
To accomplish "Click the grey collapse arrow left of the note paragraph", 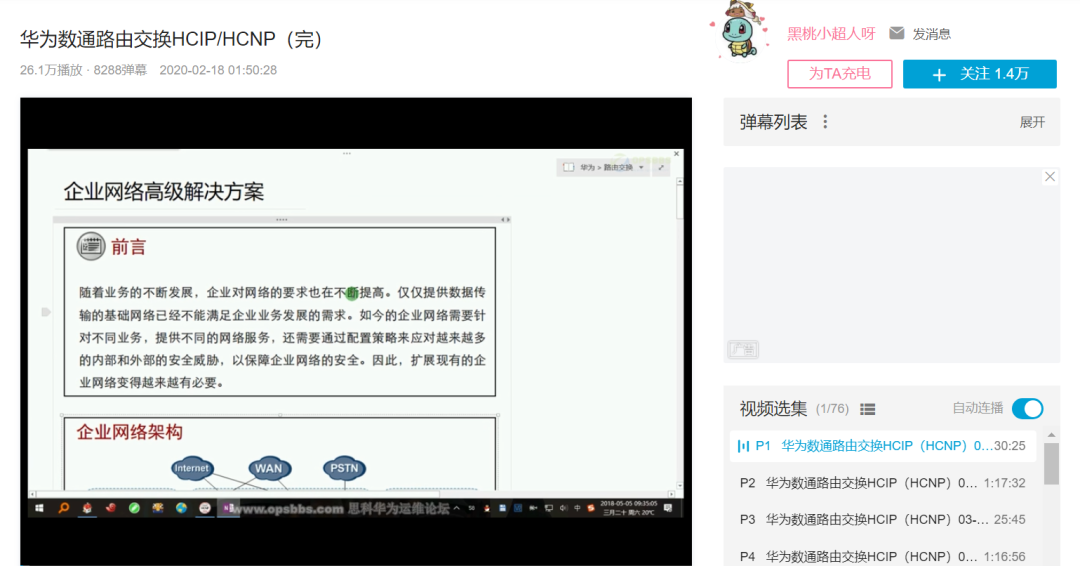I will (46, 312).
